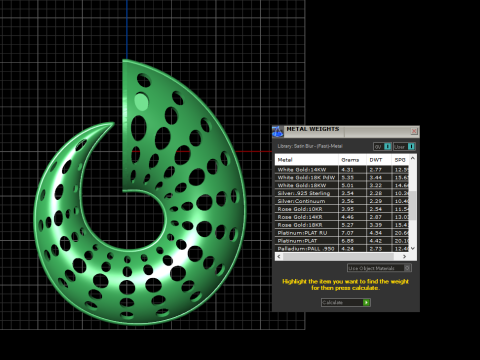Click the Library: Satin Blur label
This screenshot has height=360, width=480.
(310, 146)
